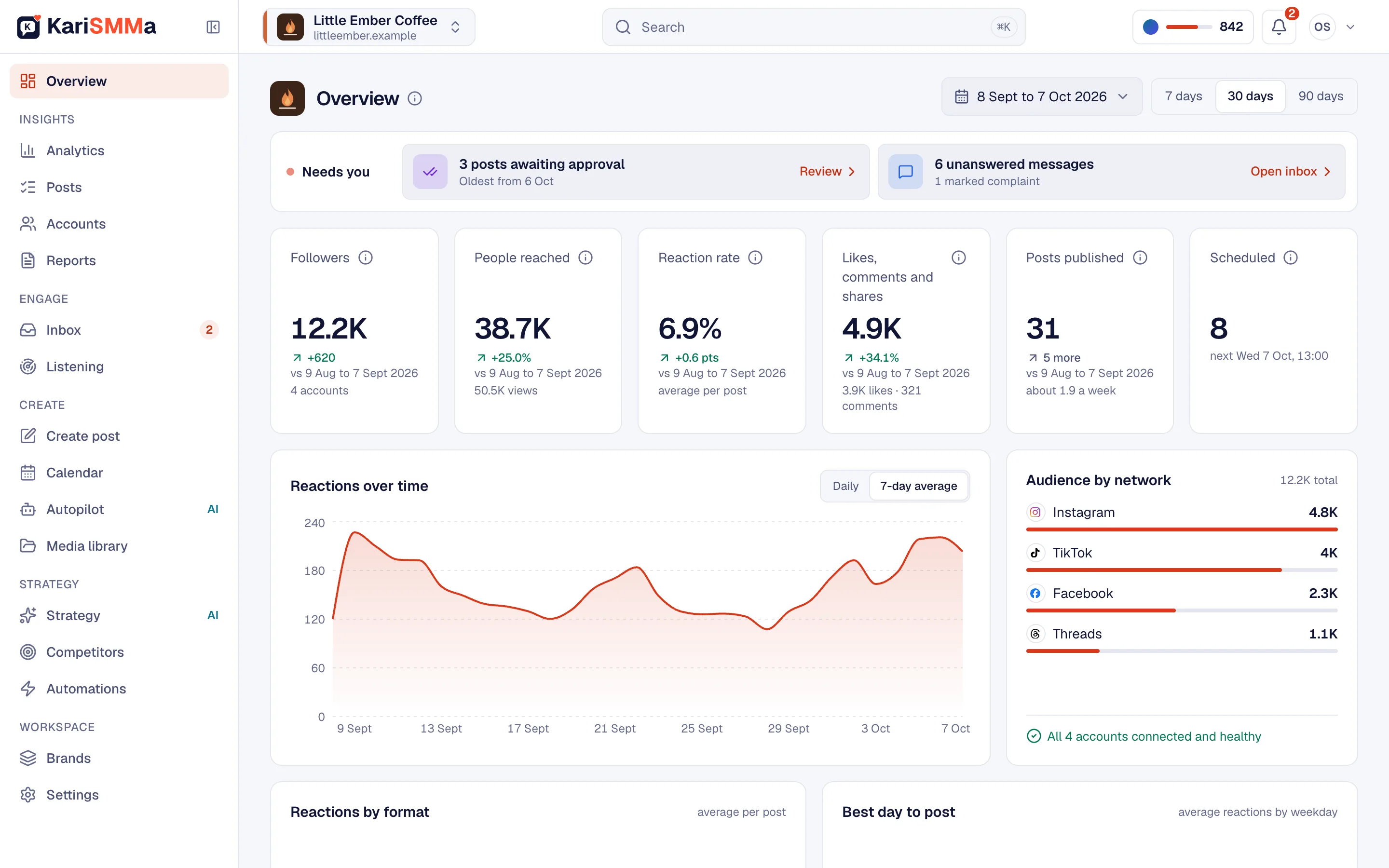Open Competitors in the sidebar

click(119, 652)
